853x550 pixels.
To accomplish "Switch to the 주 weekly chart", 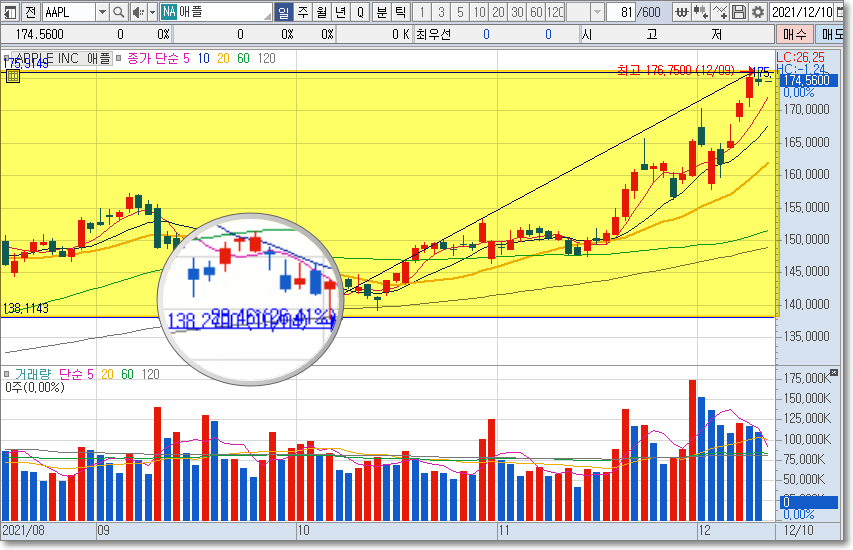I will 303,11.
